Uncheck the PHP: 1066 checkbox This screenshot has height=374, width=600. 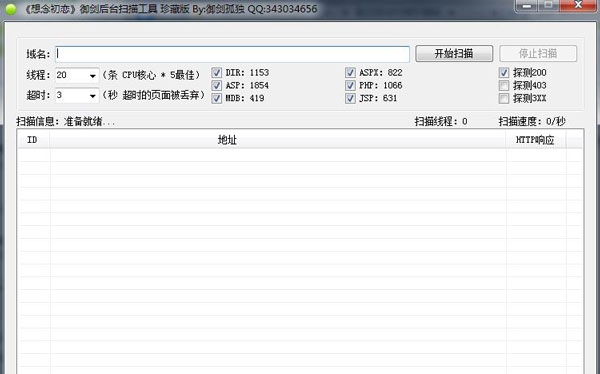tap(350, 85)
